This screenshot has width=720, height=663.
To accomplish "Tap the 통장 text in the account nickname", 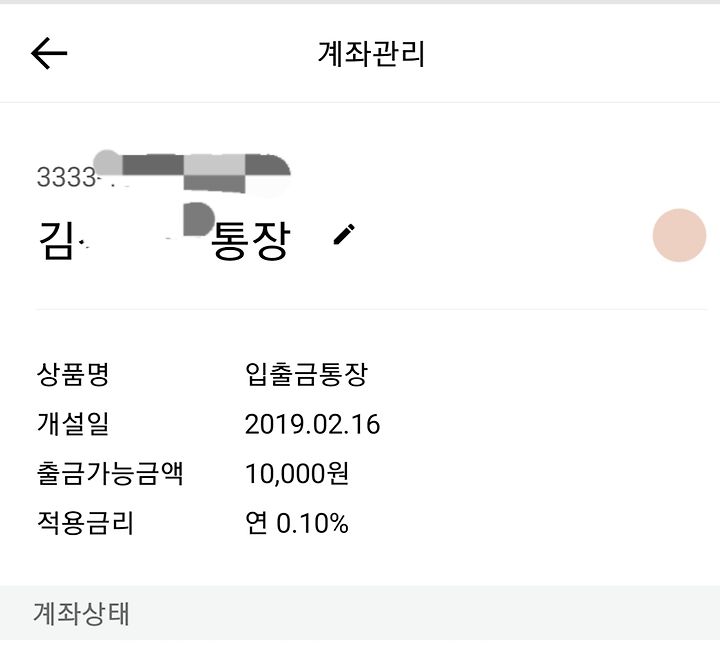I will [250, 240].
